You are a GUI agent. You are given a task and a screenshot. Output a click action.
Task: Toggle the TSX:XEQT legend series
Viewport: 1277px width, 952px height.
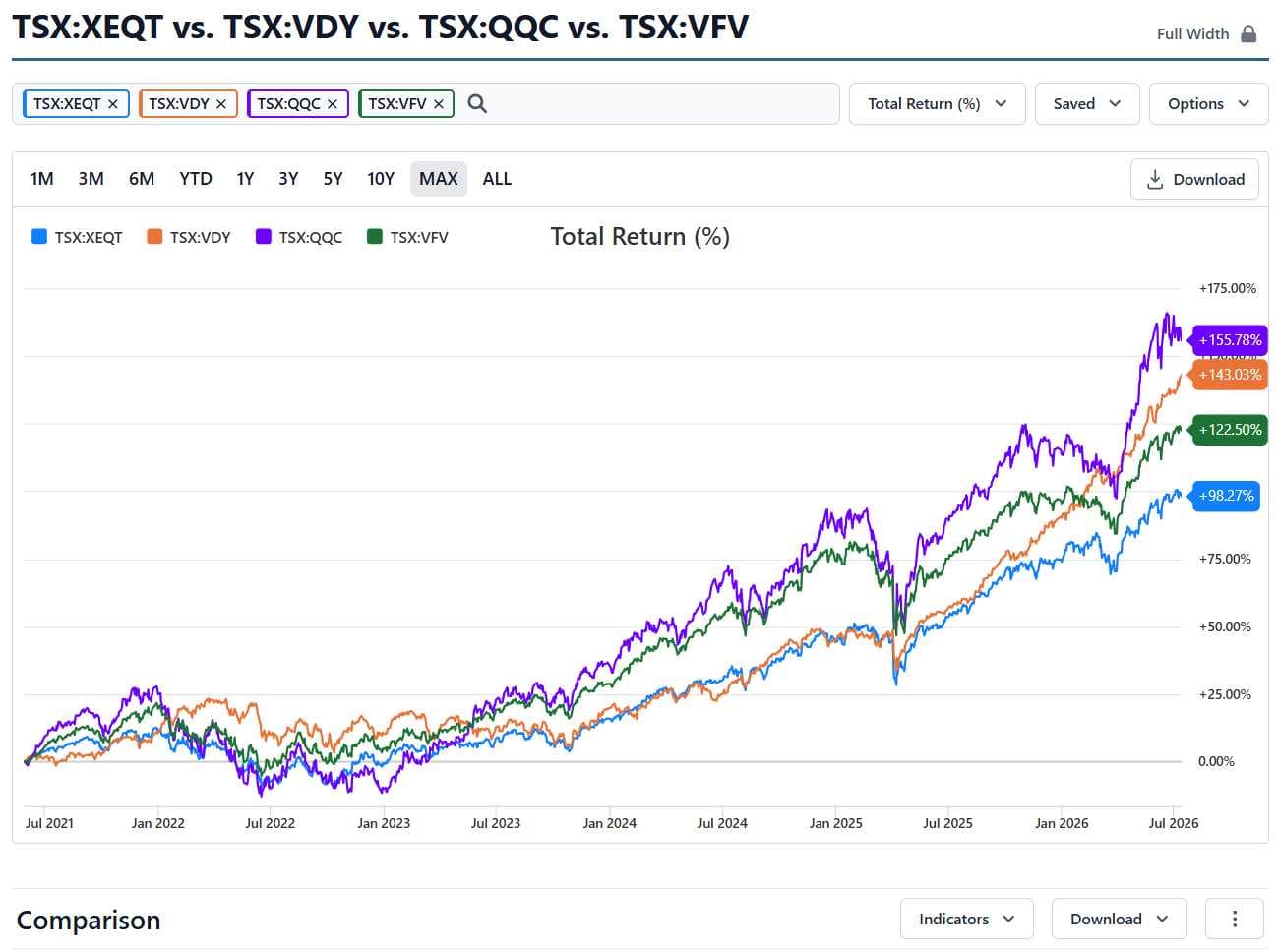[78, 237]
